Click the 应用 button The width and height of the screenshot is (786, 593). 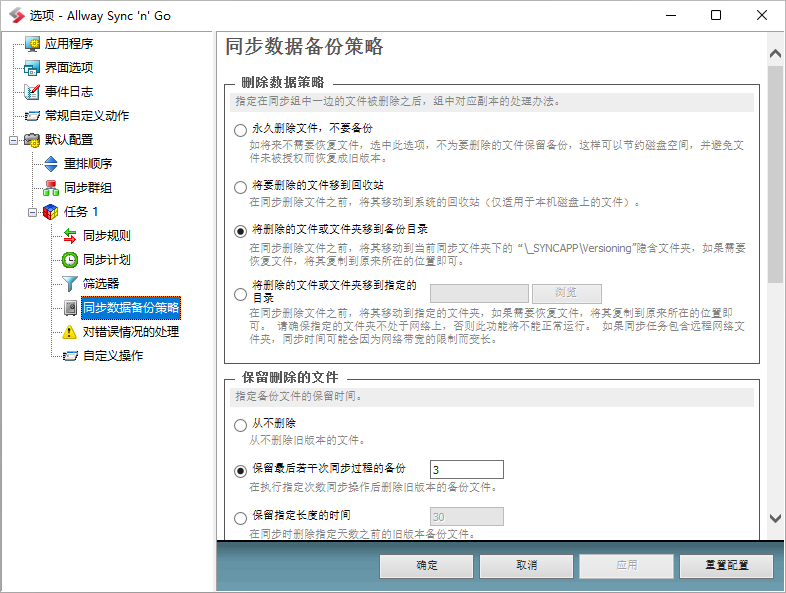click(x=627, y=566)
